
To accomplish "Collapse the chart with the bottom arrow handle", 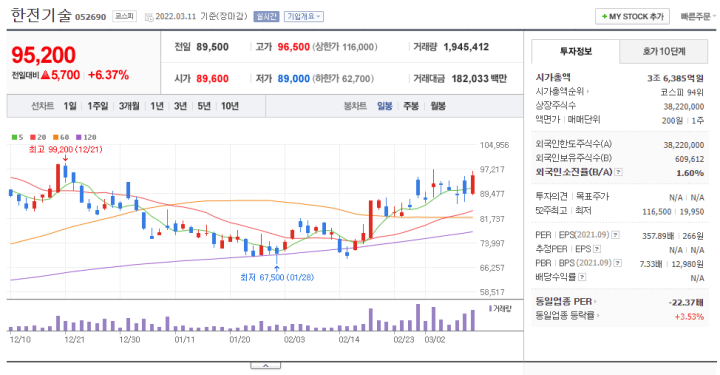I will click(265, 365).
